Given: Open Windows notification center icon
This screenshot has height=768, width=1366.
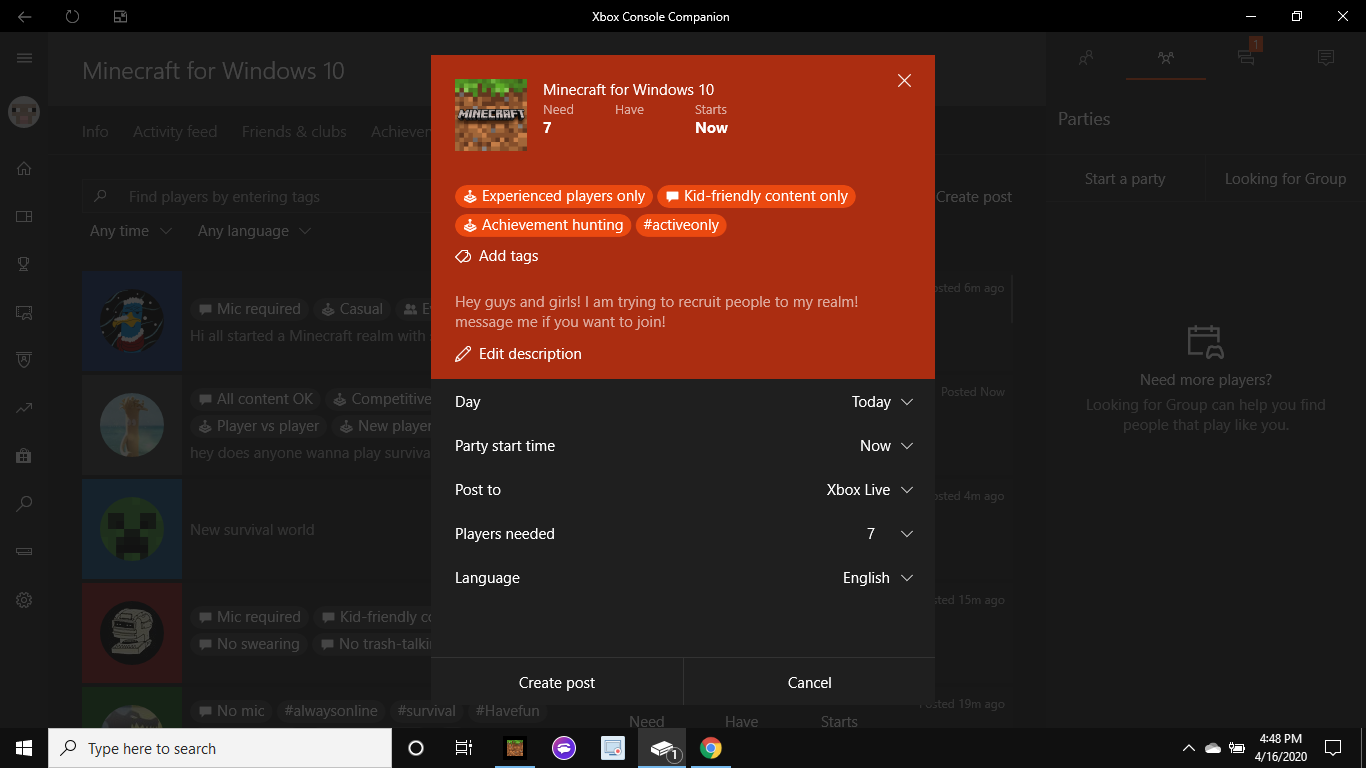Looking at the screenshot, I should pos(1332,748).
